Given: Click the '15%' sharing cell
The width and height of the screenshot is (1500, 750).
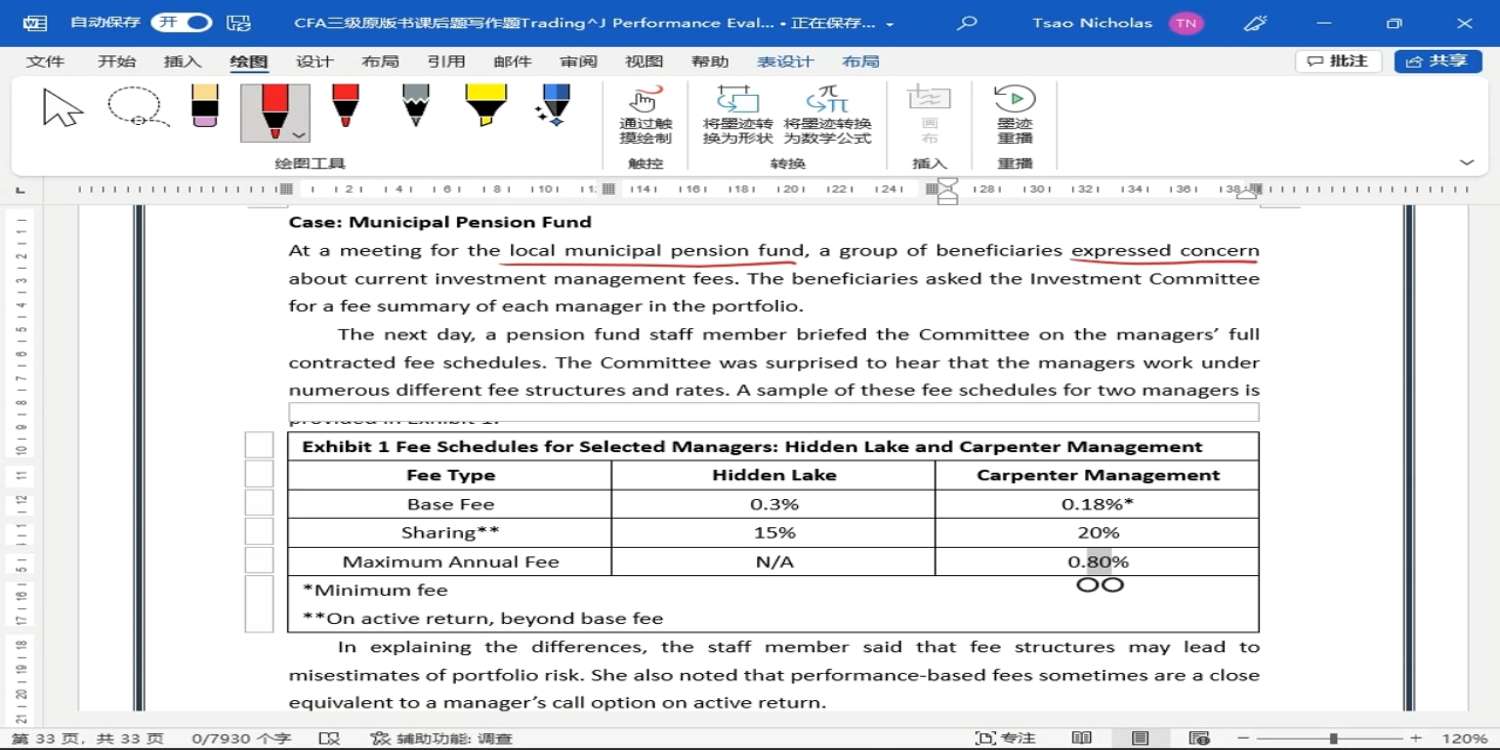Looking at the screenshot, I should pos(774,532).
